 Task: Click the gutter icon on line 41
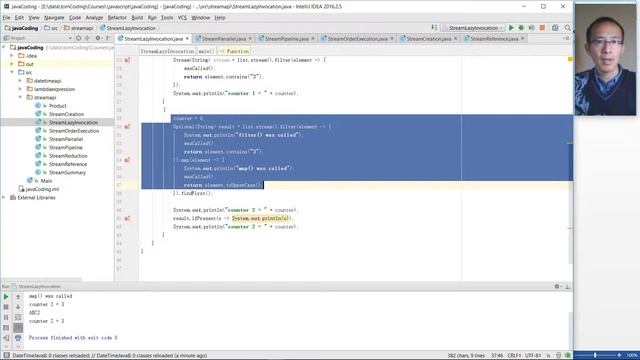[127, 218]
